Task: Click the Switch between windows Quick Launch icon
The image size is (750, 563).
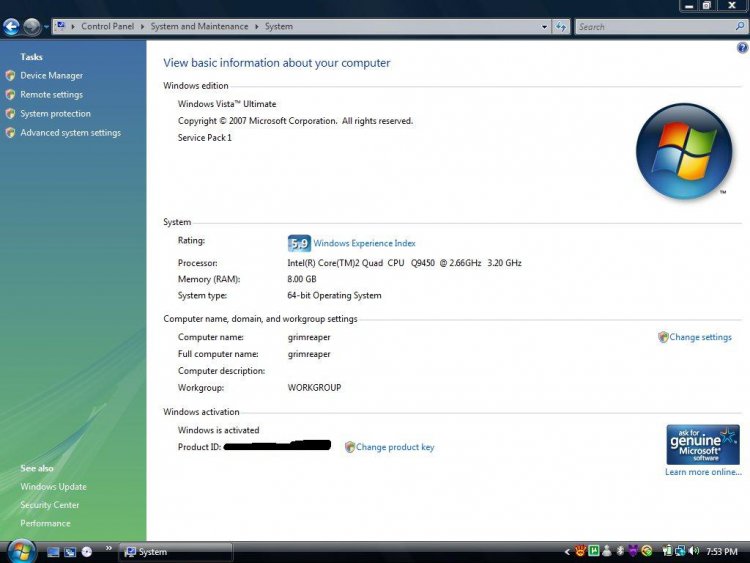Action: click(70, 552)
